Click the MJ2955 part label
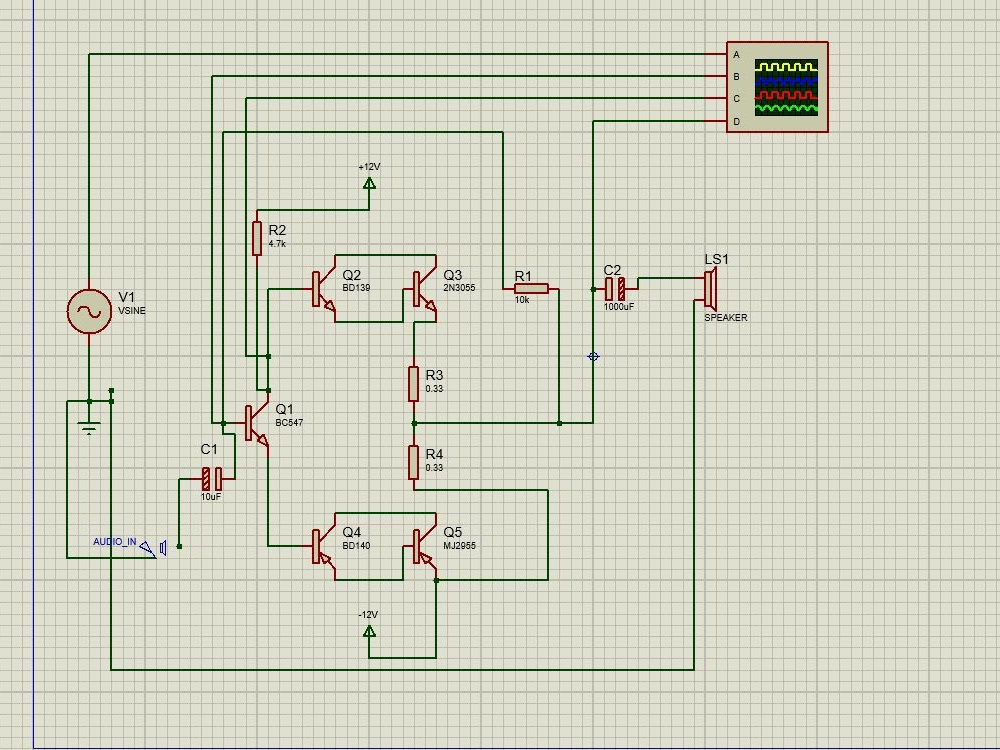 459,545
